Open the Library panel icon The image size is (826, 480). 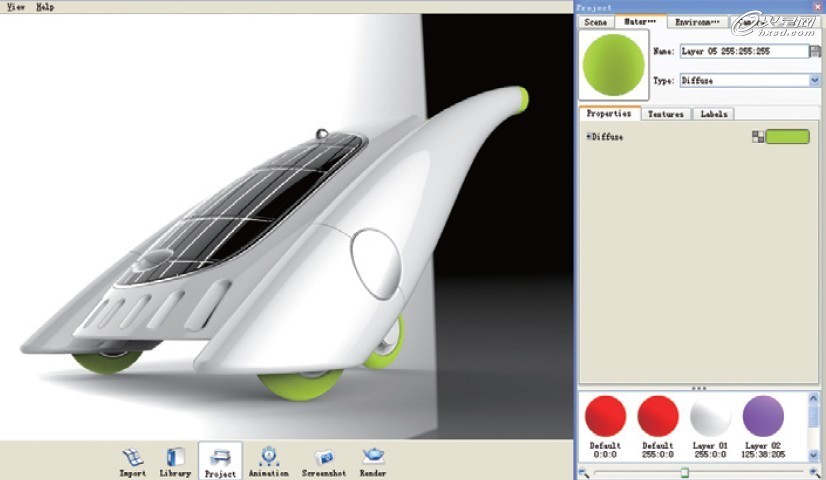point(175,456)
